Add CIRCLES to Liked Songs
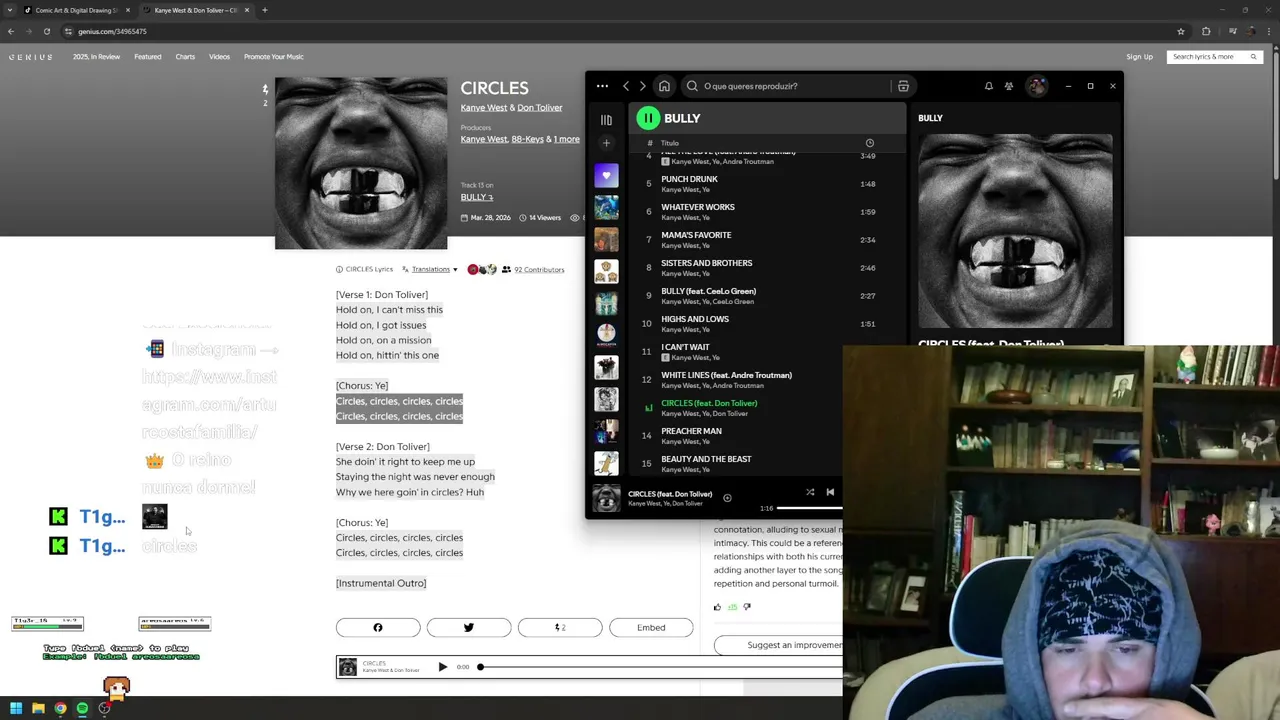Image resolution: width=1280 pixels, height=720 pixels. pyautogui.click(x=727, y=498)
